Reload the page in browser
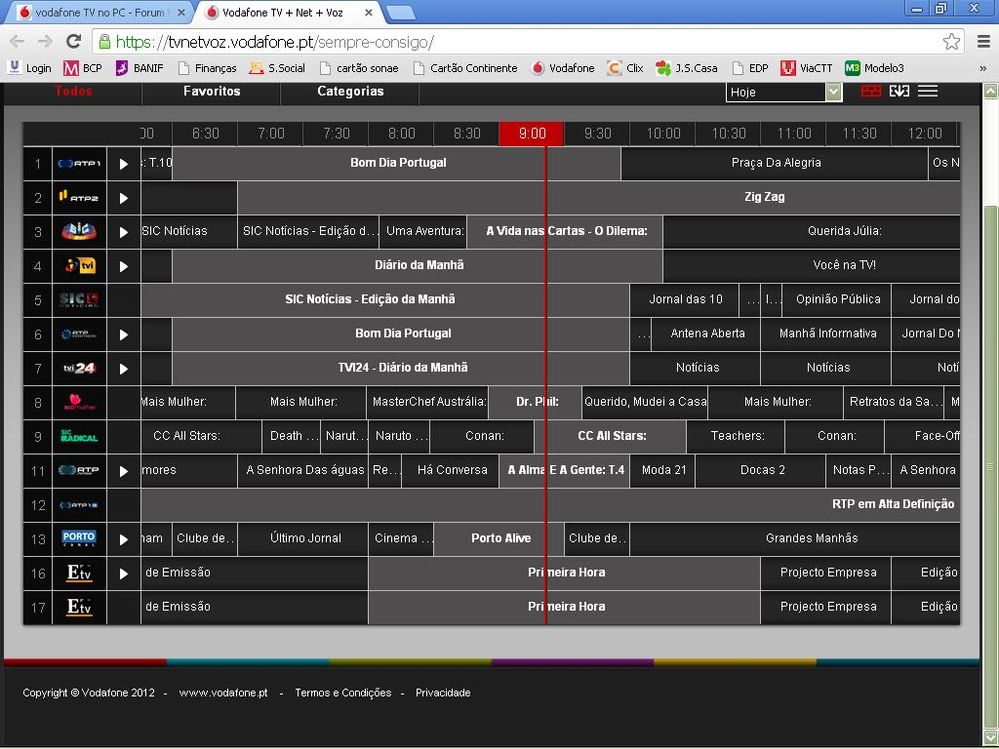This screenshot has width=999, height=749. coord(73,42)
